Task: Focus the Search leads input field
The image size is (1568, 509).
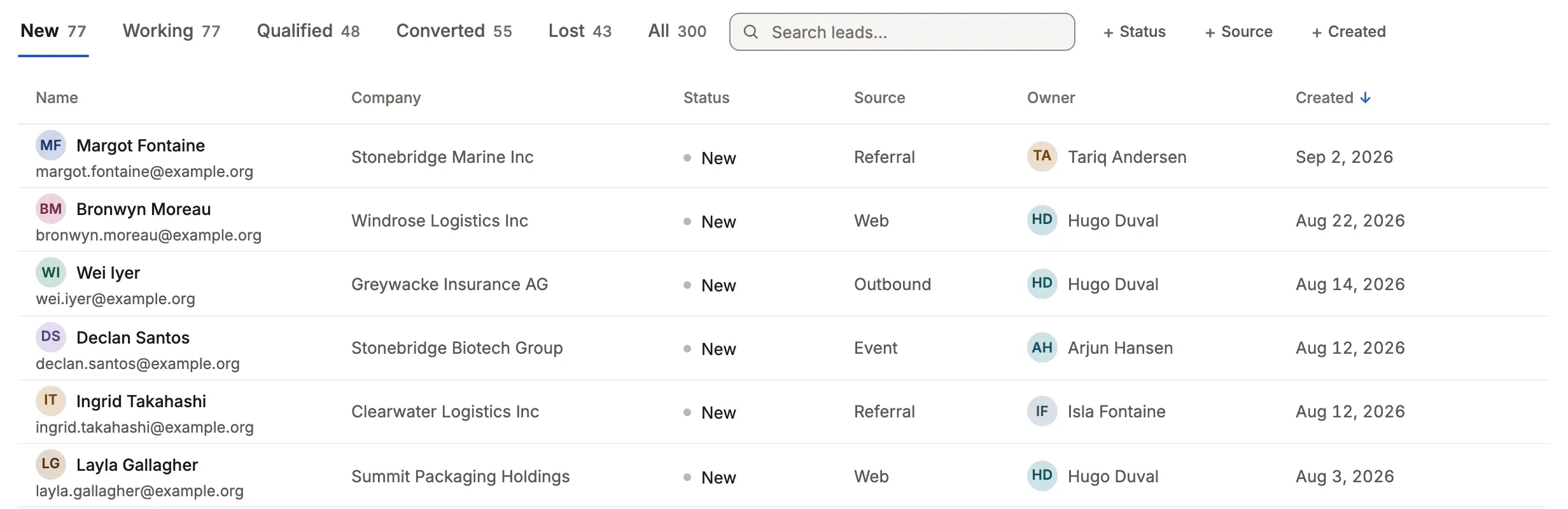Action: [902, 32]
